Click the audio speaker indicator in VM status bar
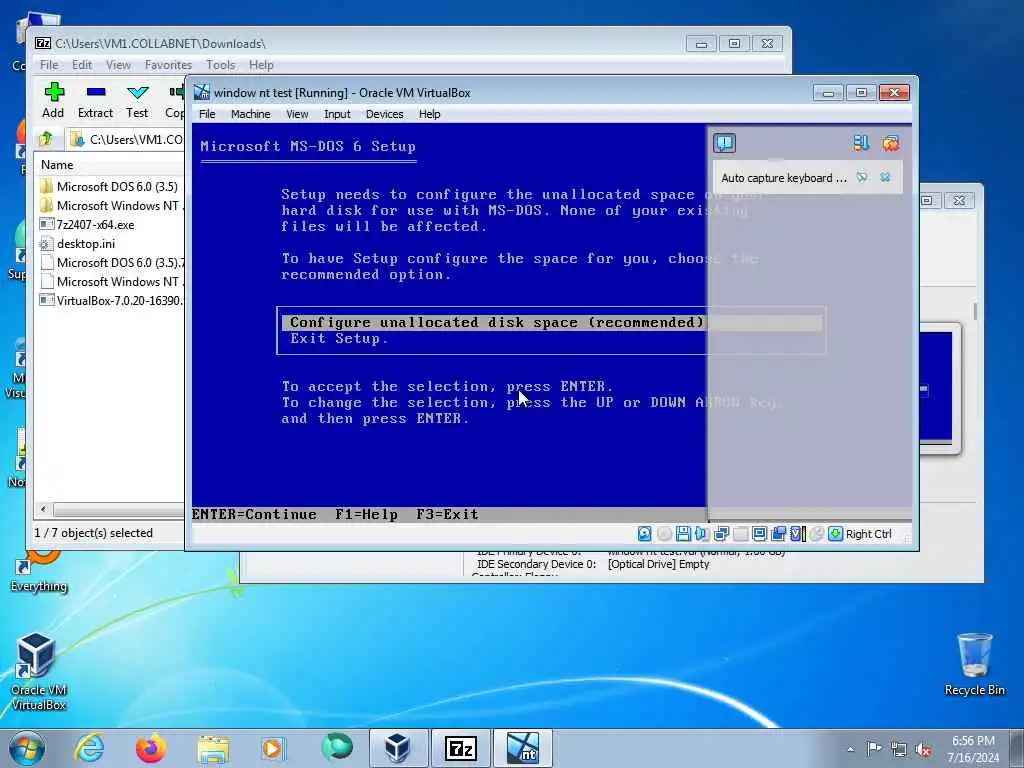Viewport: 1024px width, 768px height. 701,534
